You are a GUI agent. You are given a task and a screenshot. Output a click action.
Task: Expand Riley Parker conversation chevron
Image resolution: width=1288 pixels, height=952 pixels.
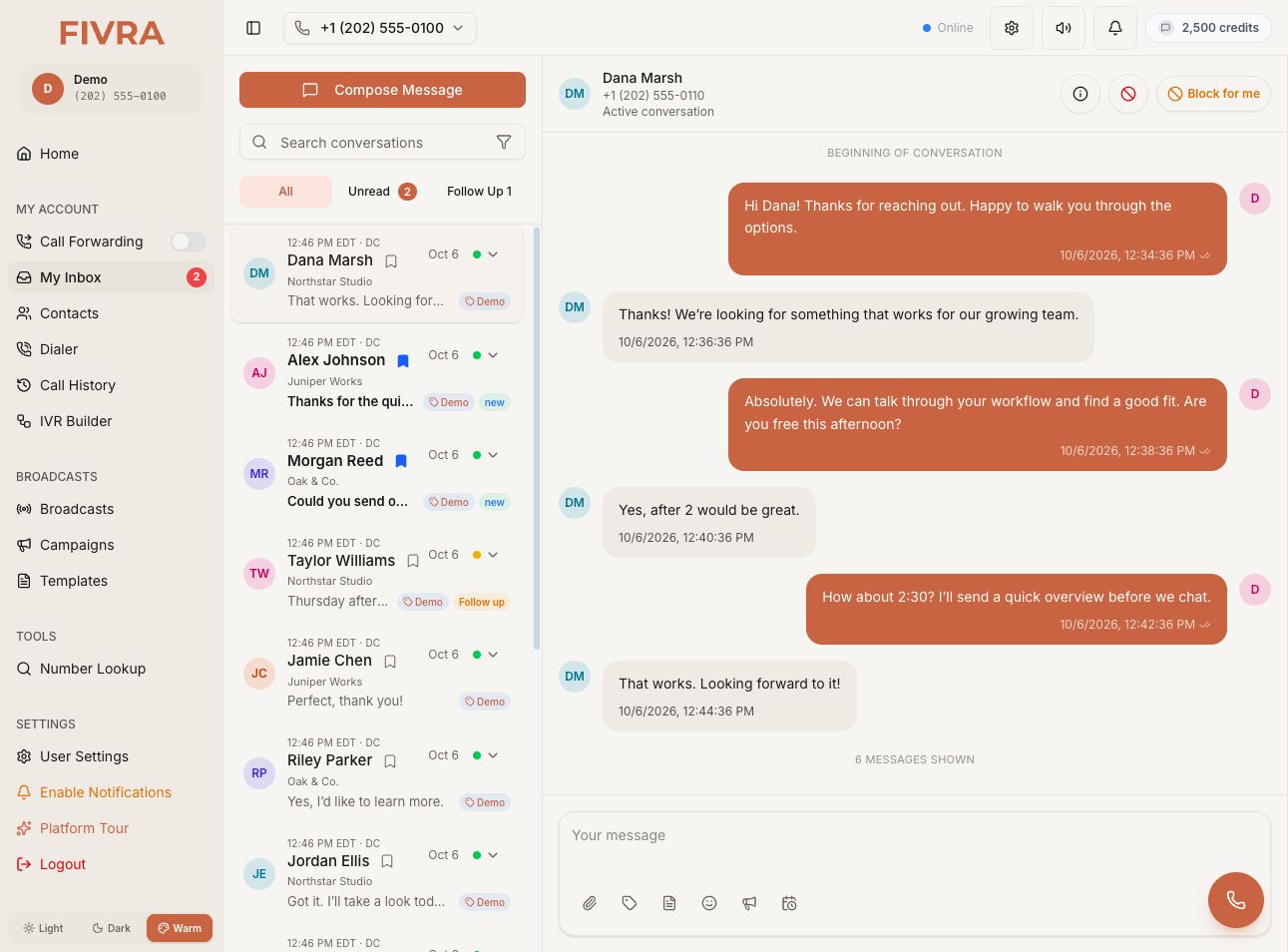[493, 755]
